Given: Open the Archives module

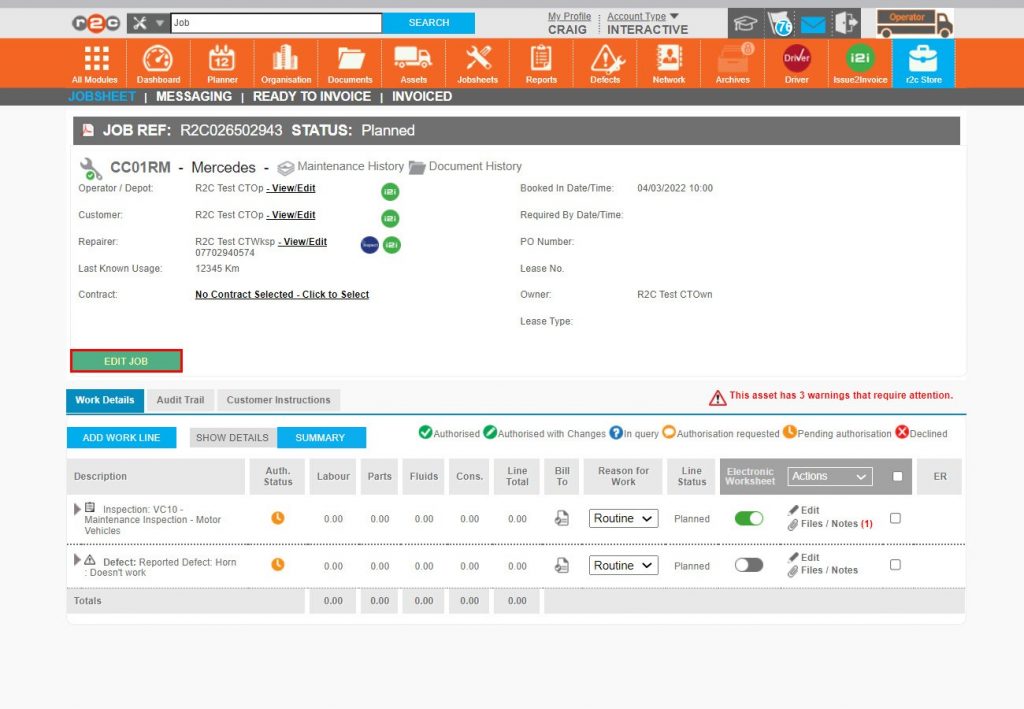Looking at the screenshot, I should point(733,63).
